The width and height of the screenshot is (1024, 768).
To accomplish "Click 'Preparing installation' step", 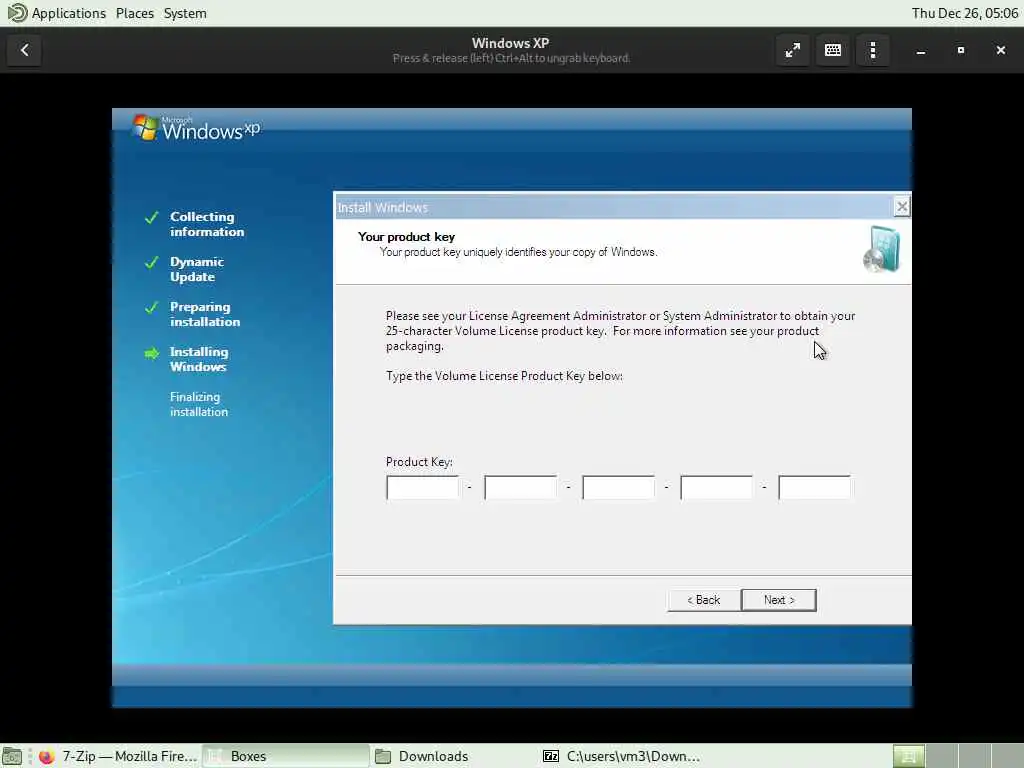I will (205, 314).
